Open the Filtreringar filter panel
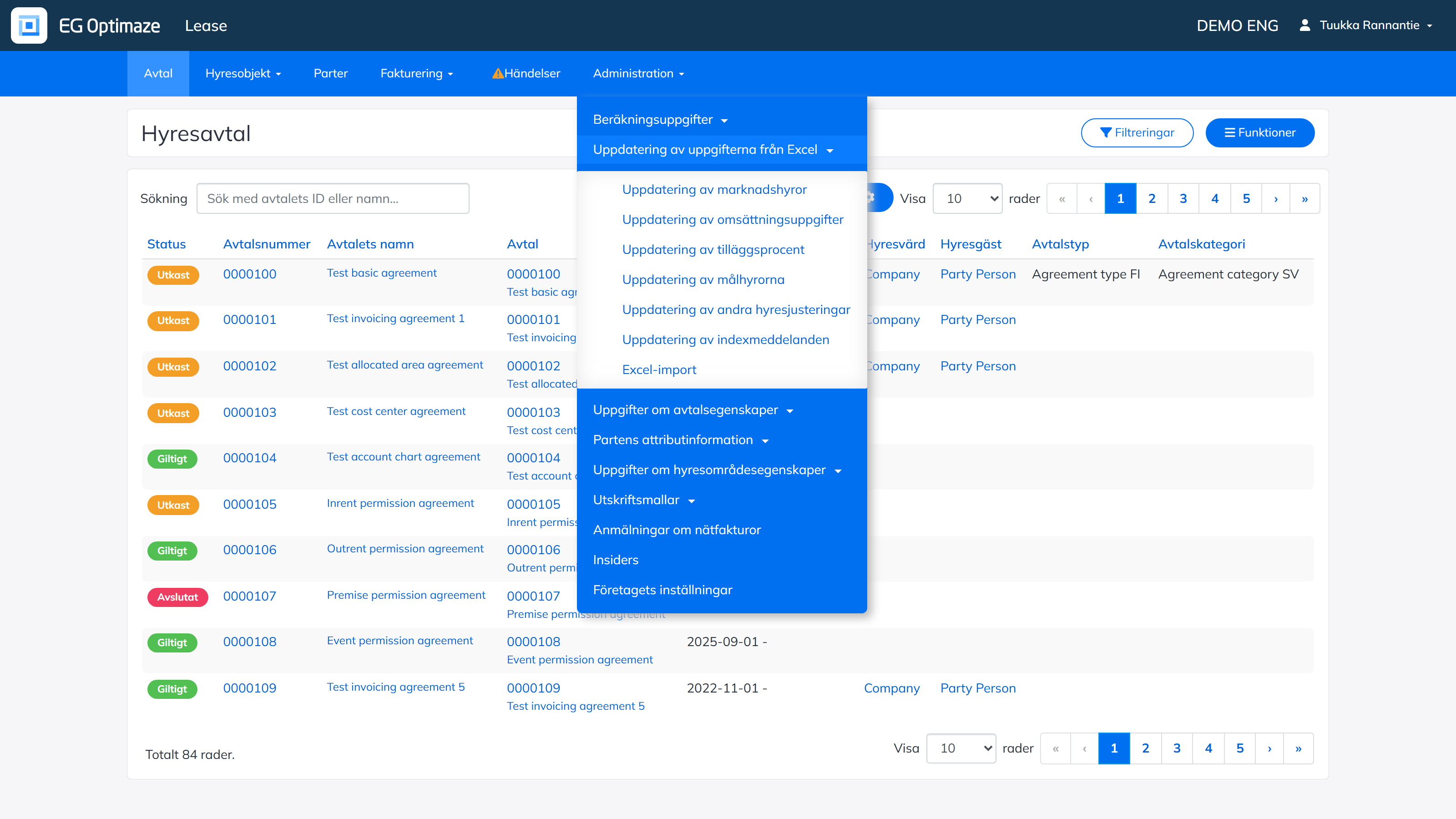Viewport: 1456px width, 819px height. point(1137,133)
